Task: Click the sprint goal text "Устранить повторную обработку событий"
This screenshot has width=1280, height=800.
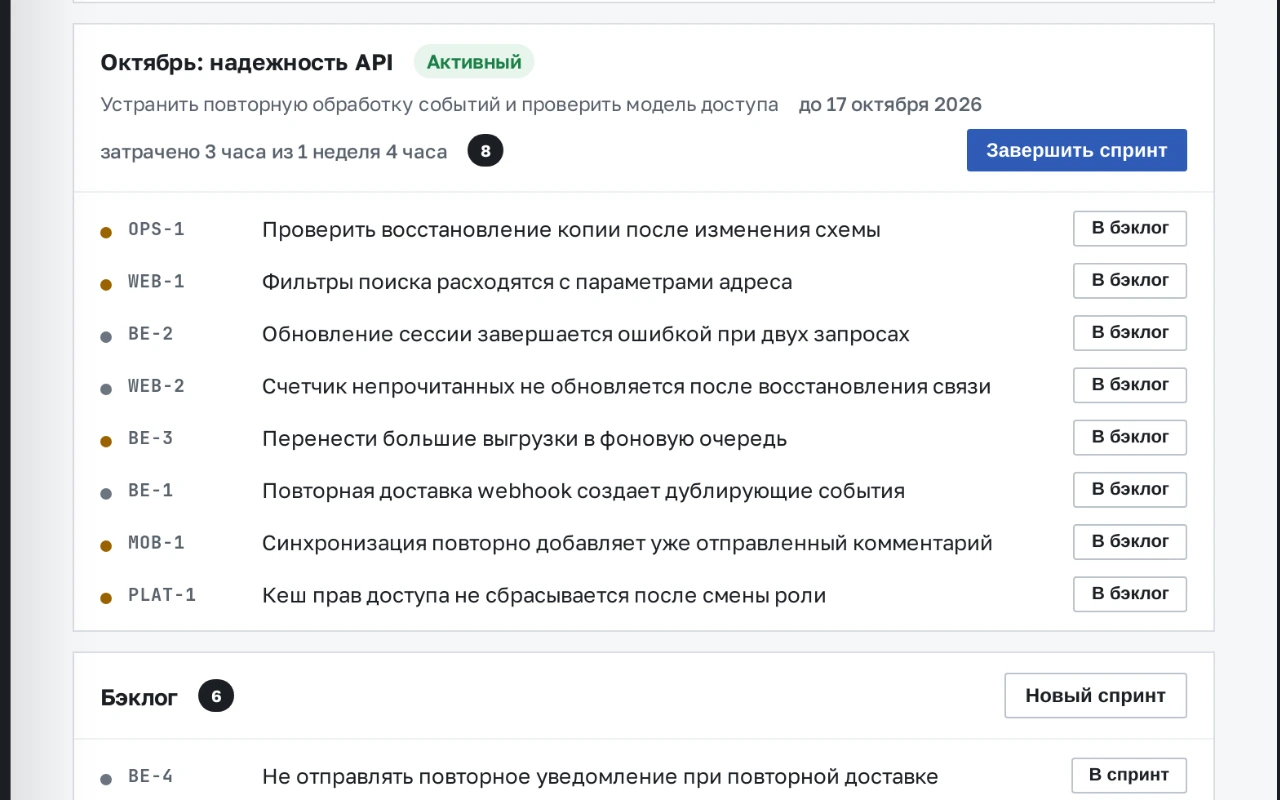Action: coord(440,104)
